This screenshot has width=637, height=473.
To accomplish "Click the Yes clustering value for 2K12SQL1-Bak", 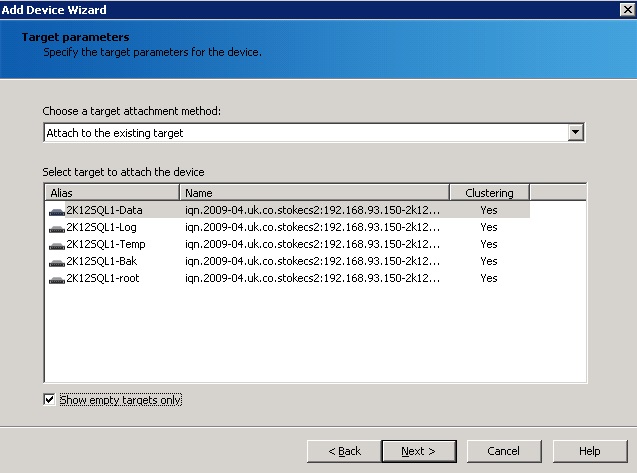I will pos(489,261).
